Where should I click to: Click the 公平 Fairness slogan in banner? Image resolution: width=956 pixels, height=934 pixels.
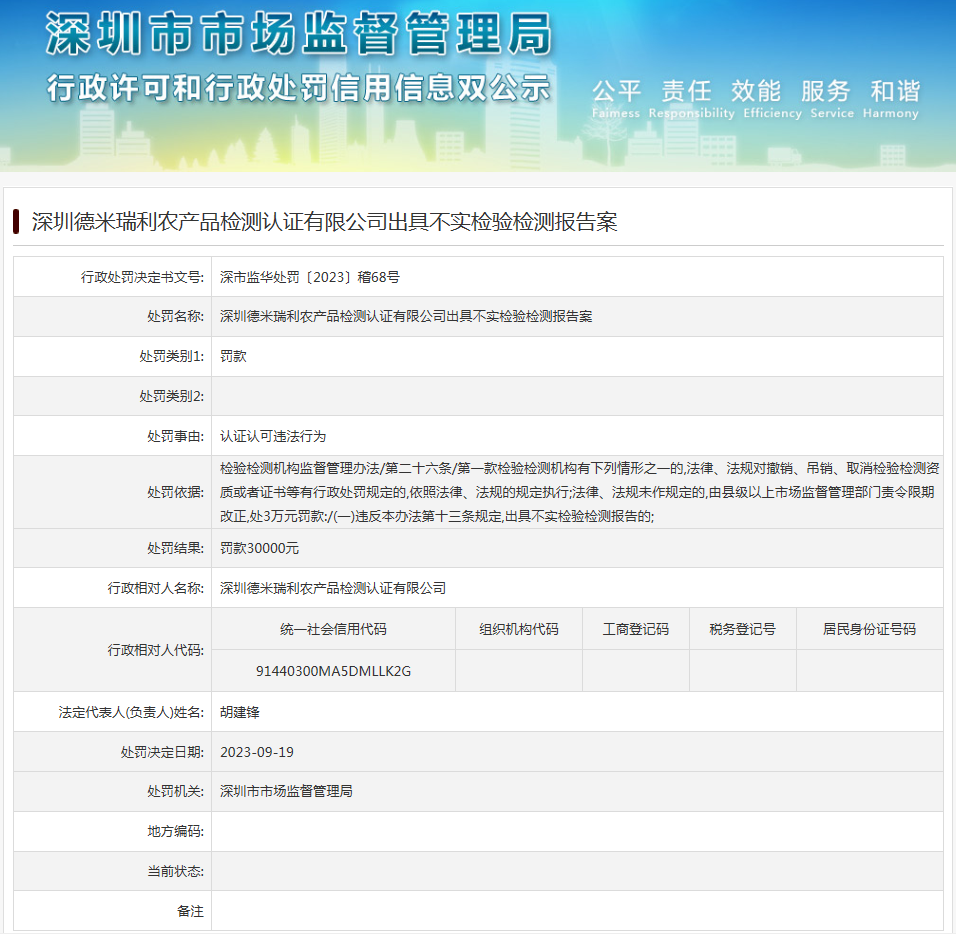616,99
